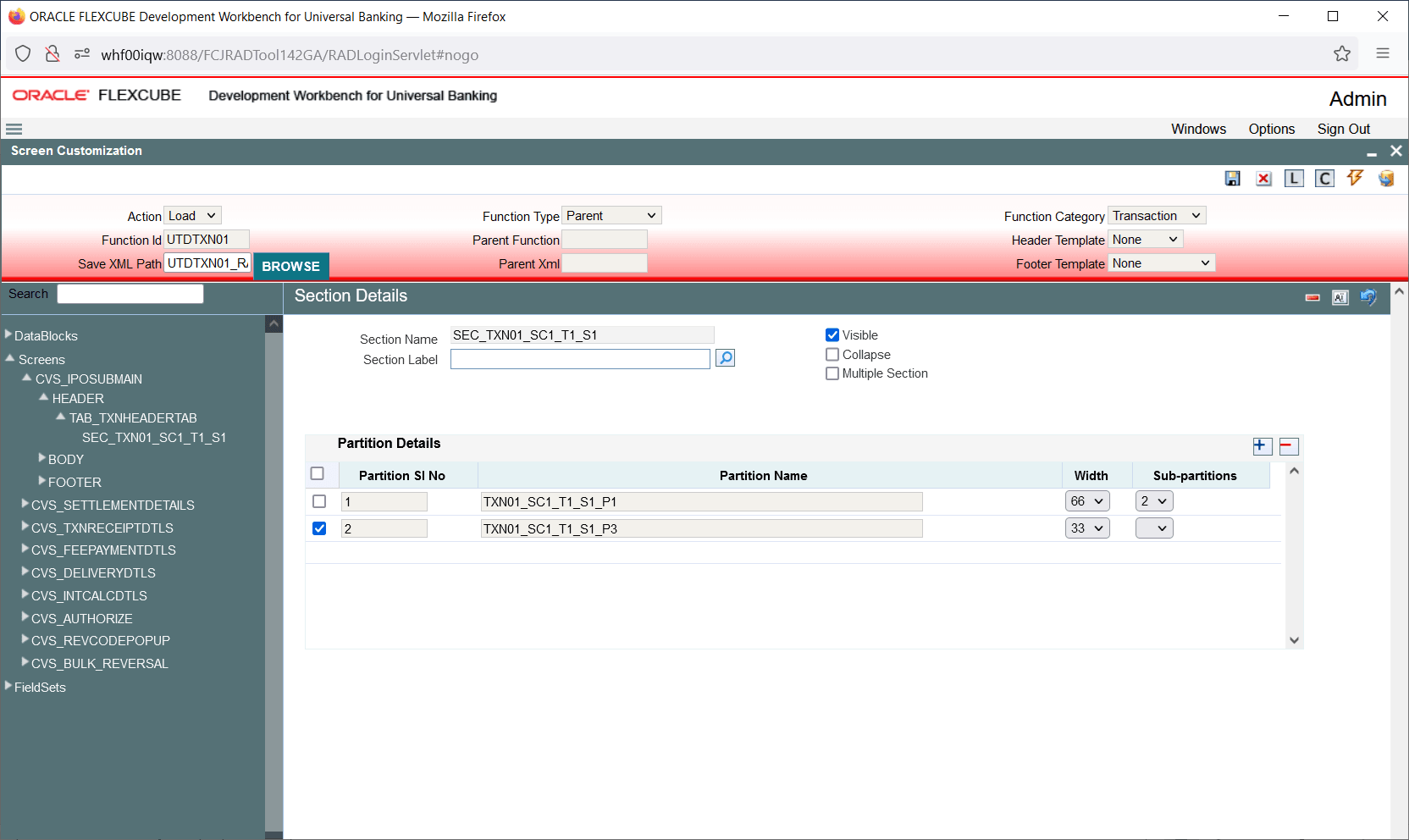Viewport: 1409px width, 840px height.
Task: Click the BROWSE button
Action: point(290,266)
